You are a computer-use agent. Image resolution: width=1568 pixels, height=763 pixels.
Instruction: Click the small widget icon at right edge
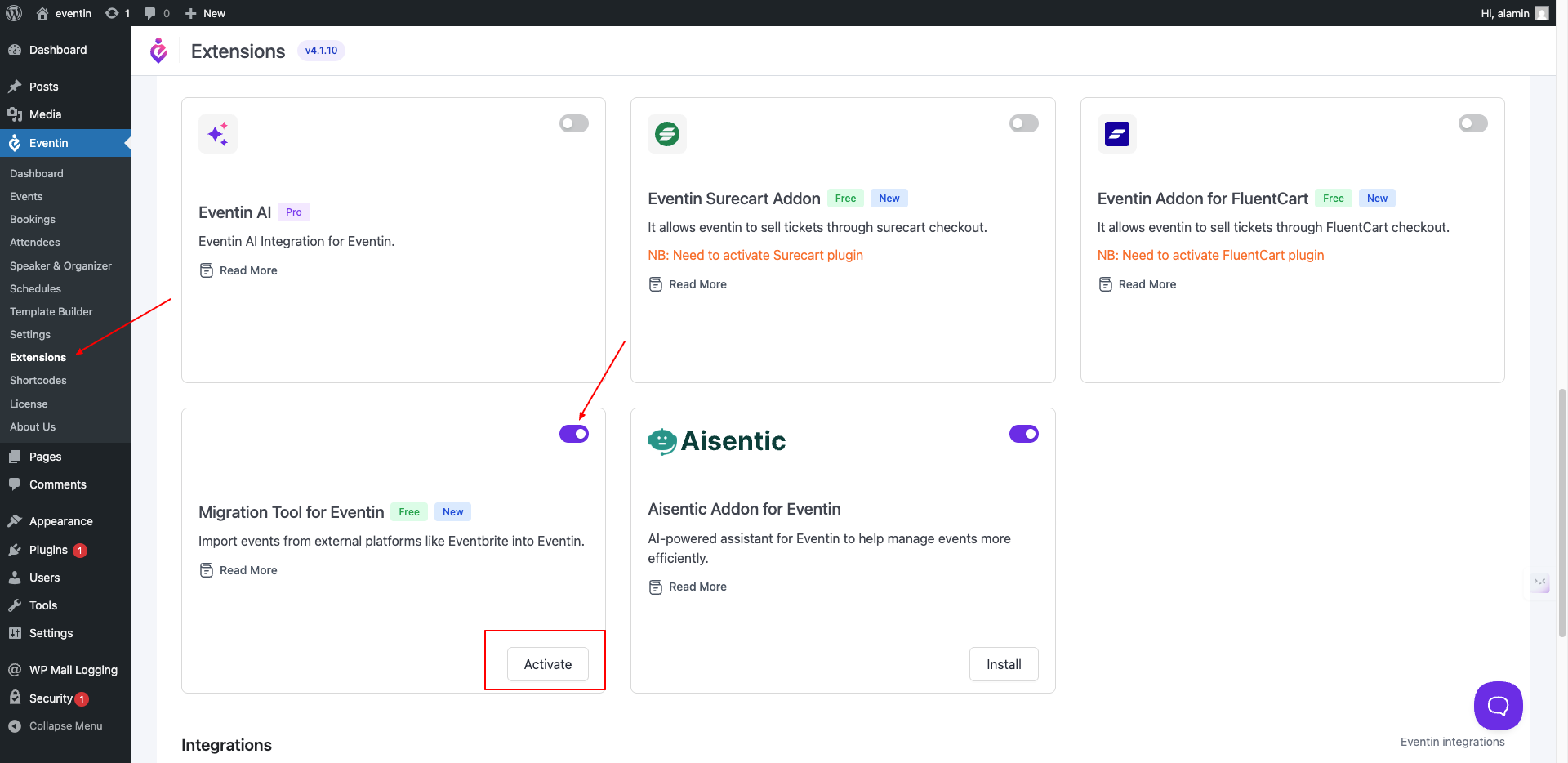coord(1540,582)
